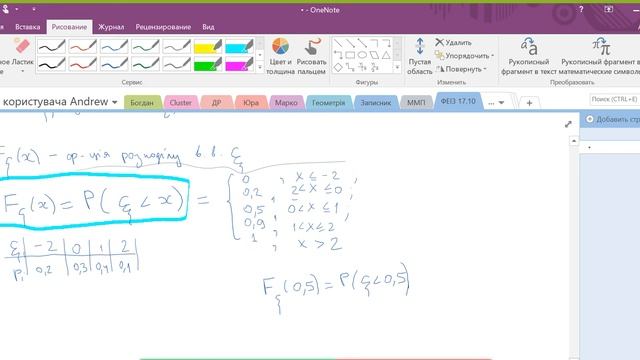
Task: Open the Draw (Рисование) ribbon tab
Action: pos(69,27)
